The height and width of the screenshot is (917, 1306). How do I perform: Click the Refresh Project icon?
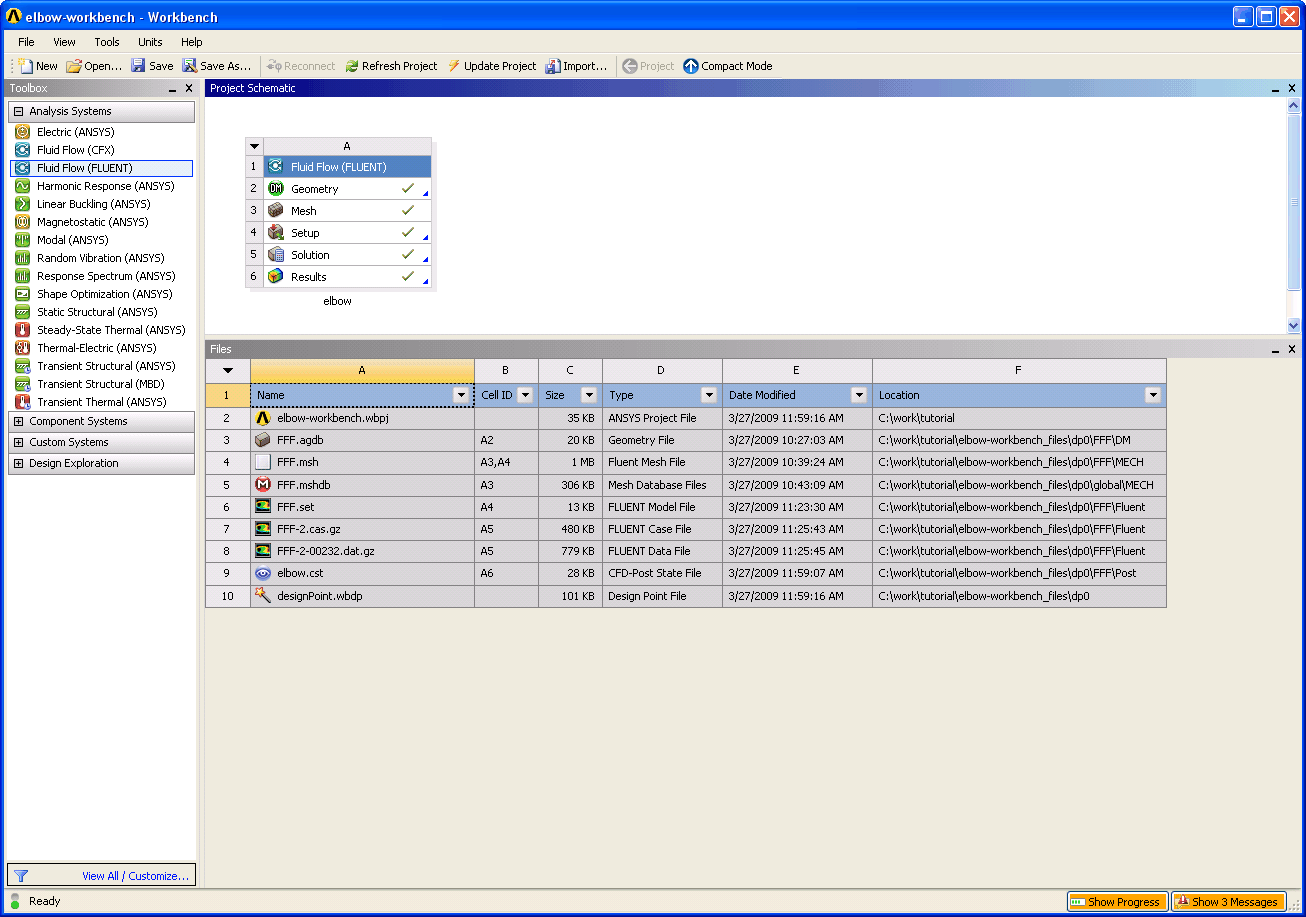click(x=352, y=66)
